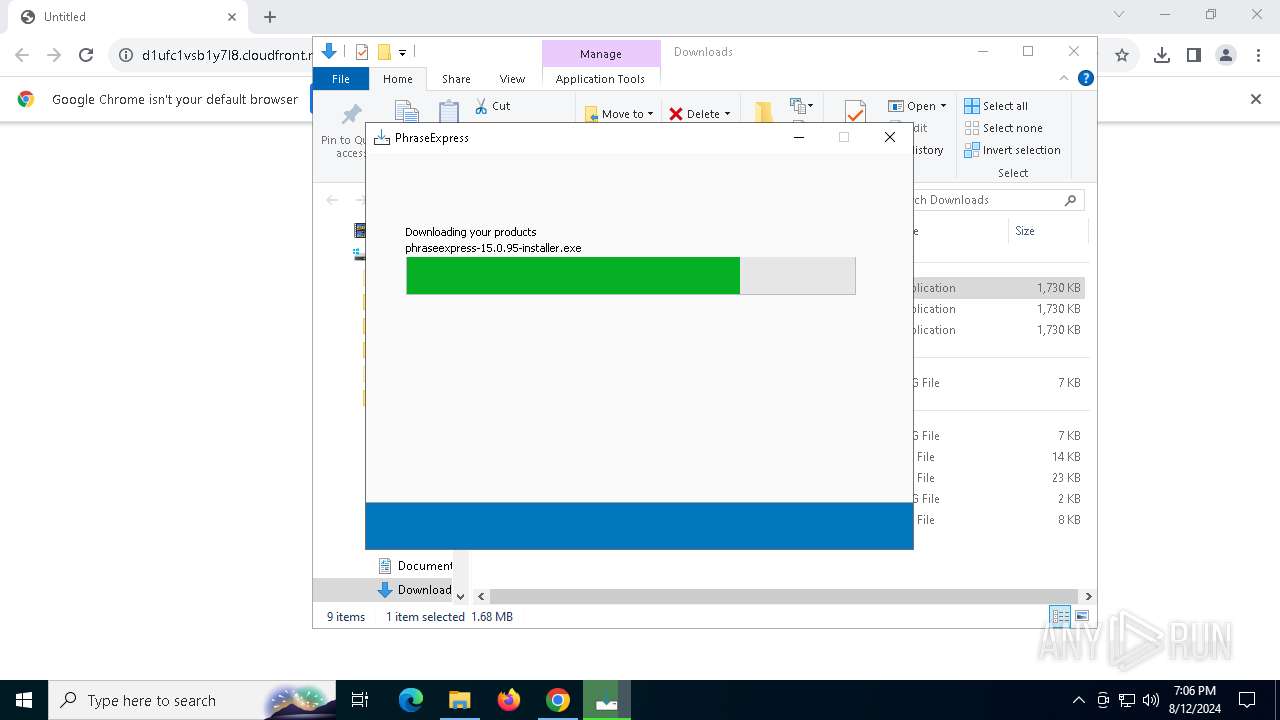This screenshot has height=720, width=1280.
Task: Toggle Chrome side panel icon
Action: tap(1194, 56)
